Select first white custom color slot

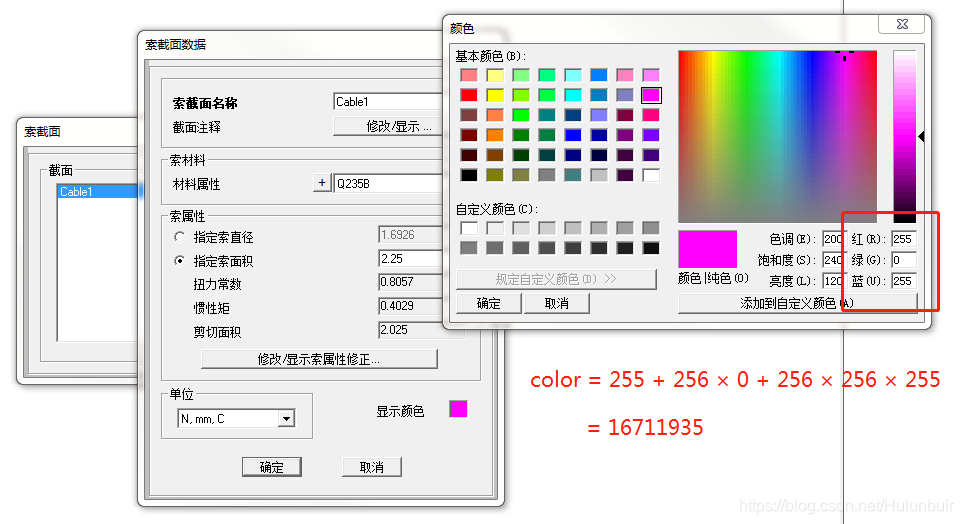coord(469,228)
